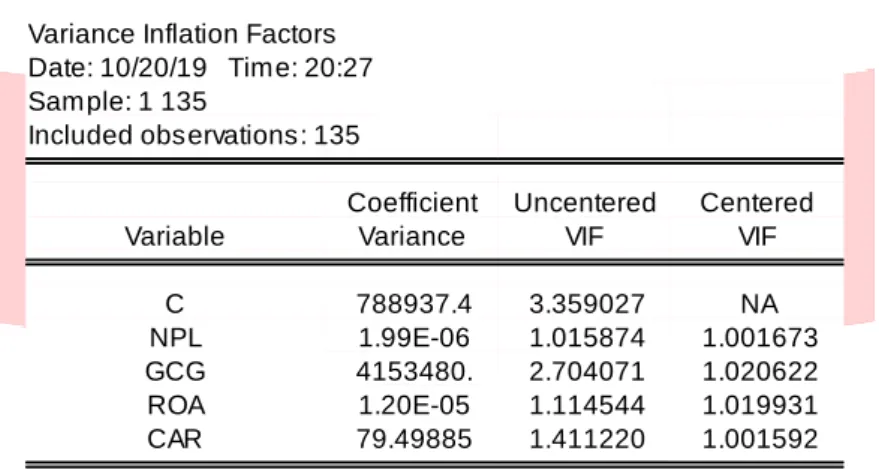Screen dimensions: 879x469
Task: Click the Variance Inflation Factors title
Action: (182, 34)
